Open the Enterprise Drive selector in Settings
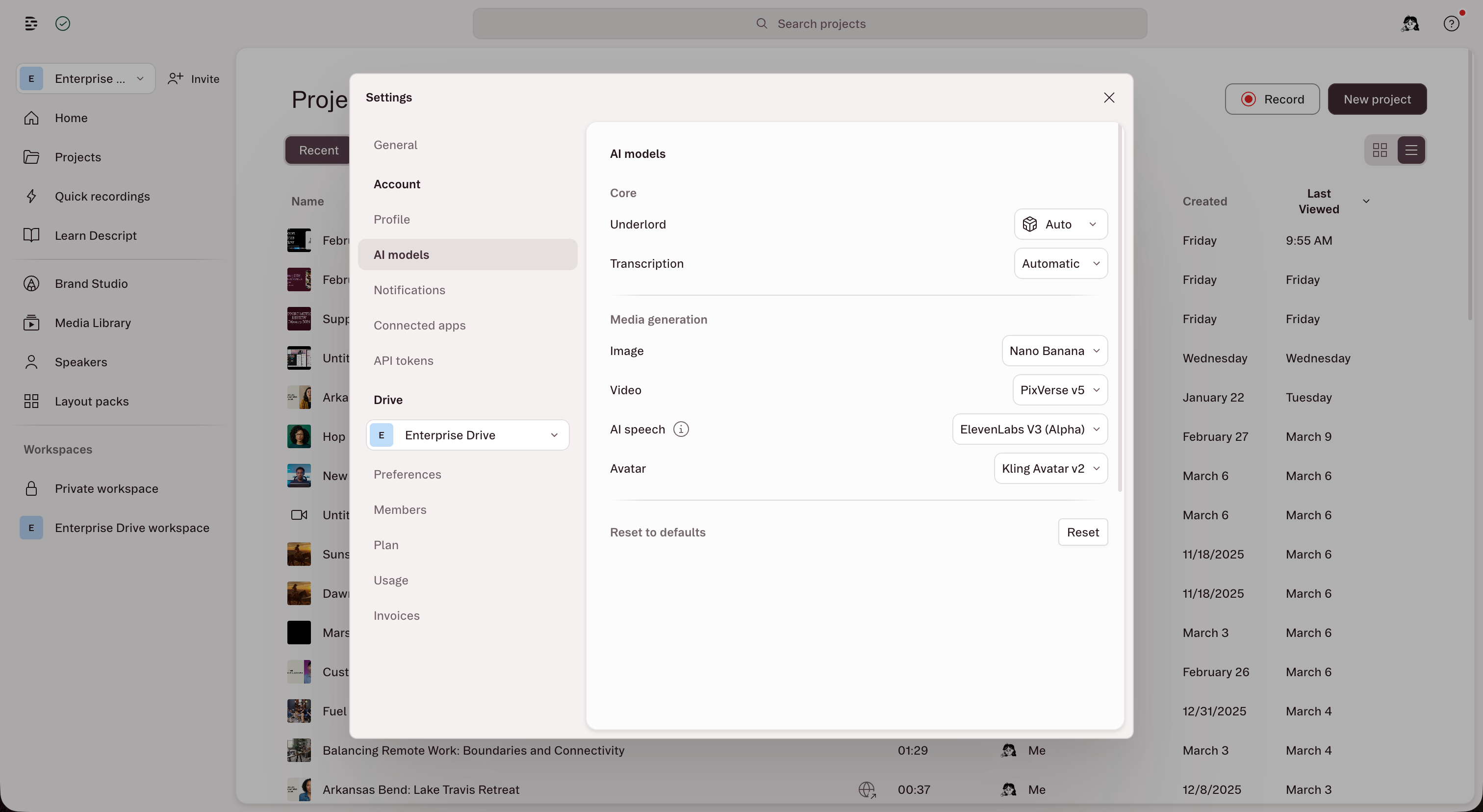Image resolution: width=1483 pixels, height=812 pixels. (x=467, y=435)
